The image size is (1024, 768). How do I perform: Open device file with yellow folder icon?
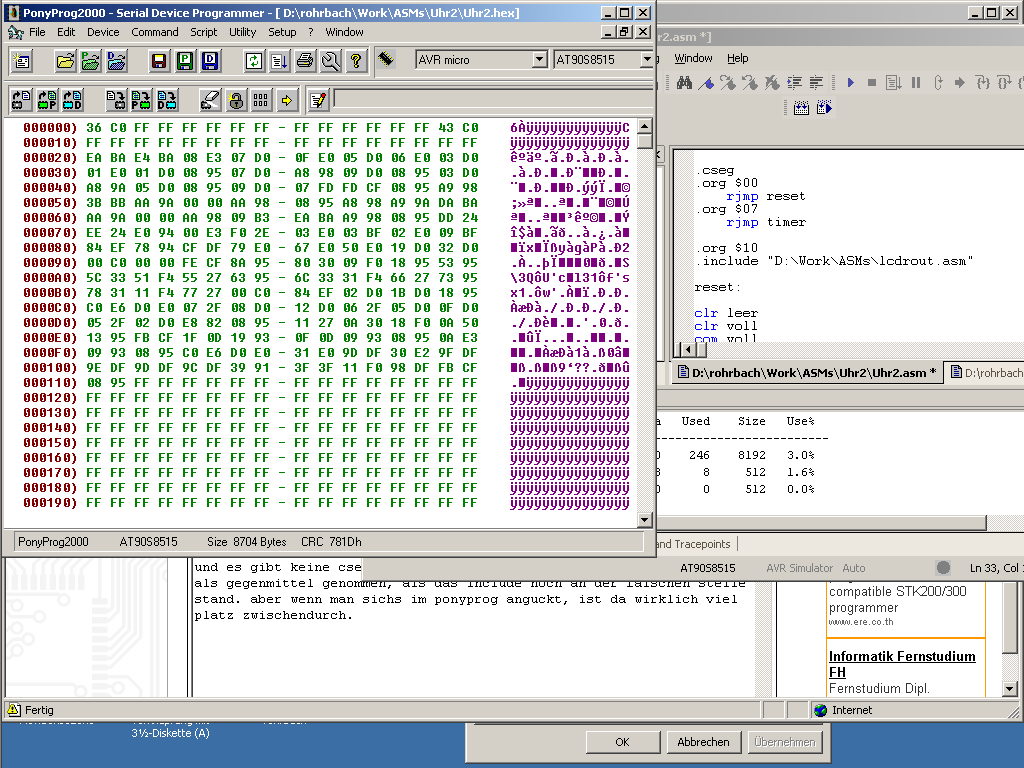point(65,61)
